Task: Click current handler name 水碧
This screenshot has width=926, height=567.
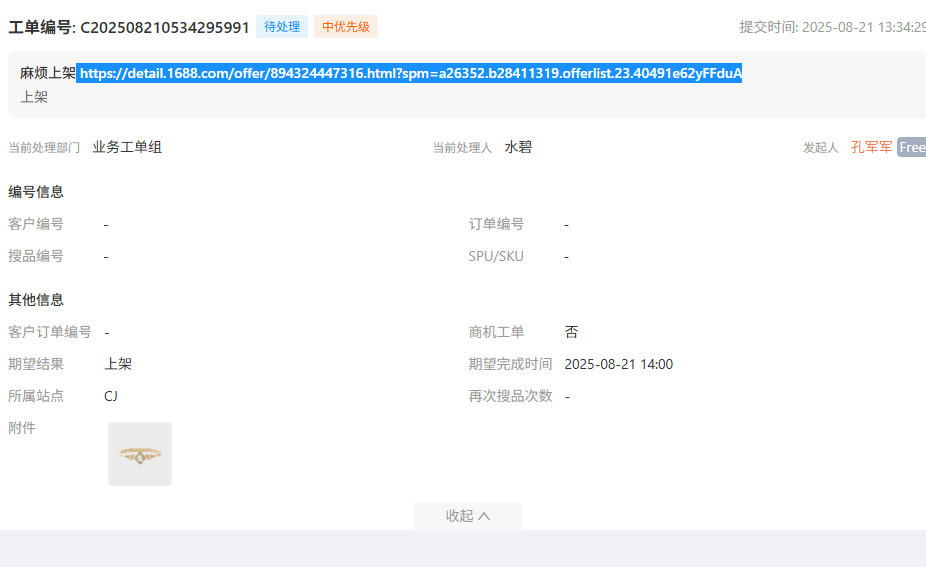Action: [x=518, y=147]
